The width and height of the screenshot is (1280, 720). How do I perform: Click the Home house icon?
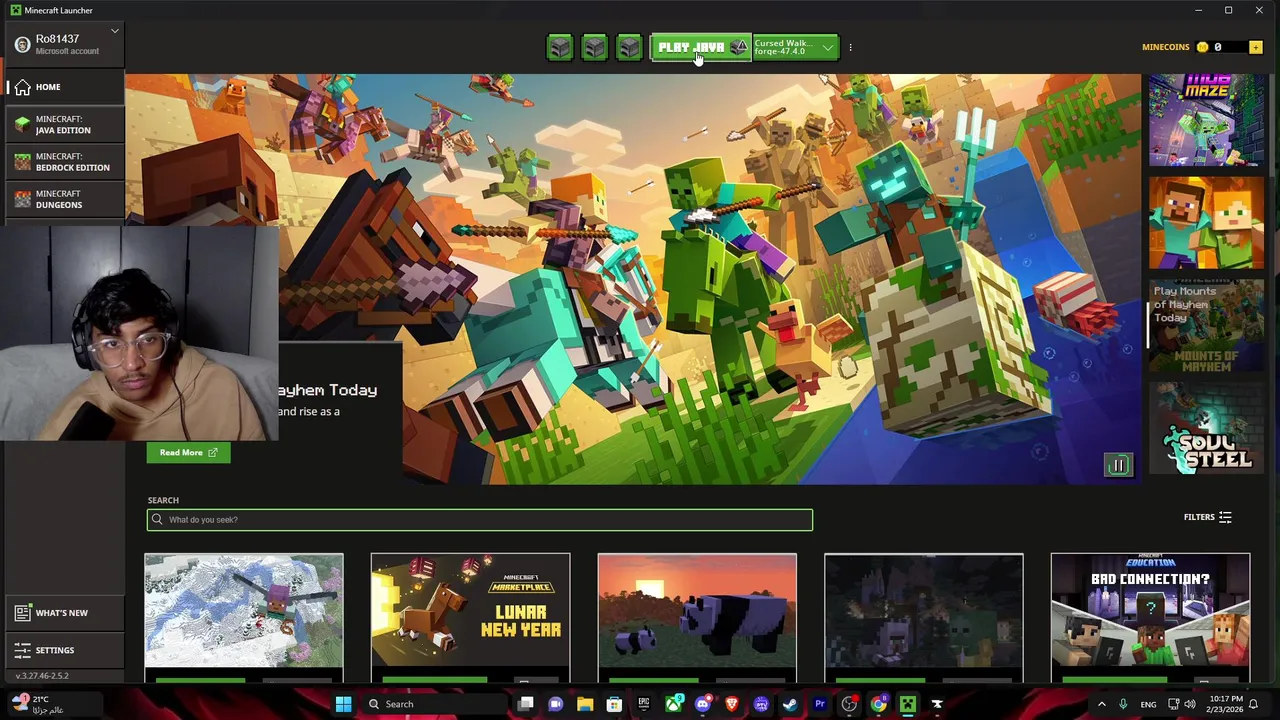point(22,87)
